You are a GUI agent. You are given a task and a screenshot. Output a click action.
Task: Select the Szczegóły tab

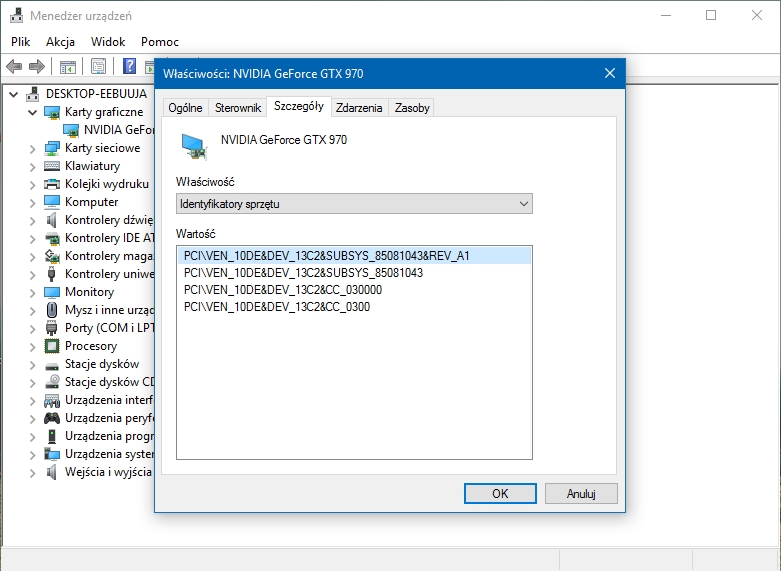pyautogui.click(x=299, y=106)
